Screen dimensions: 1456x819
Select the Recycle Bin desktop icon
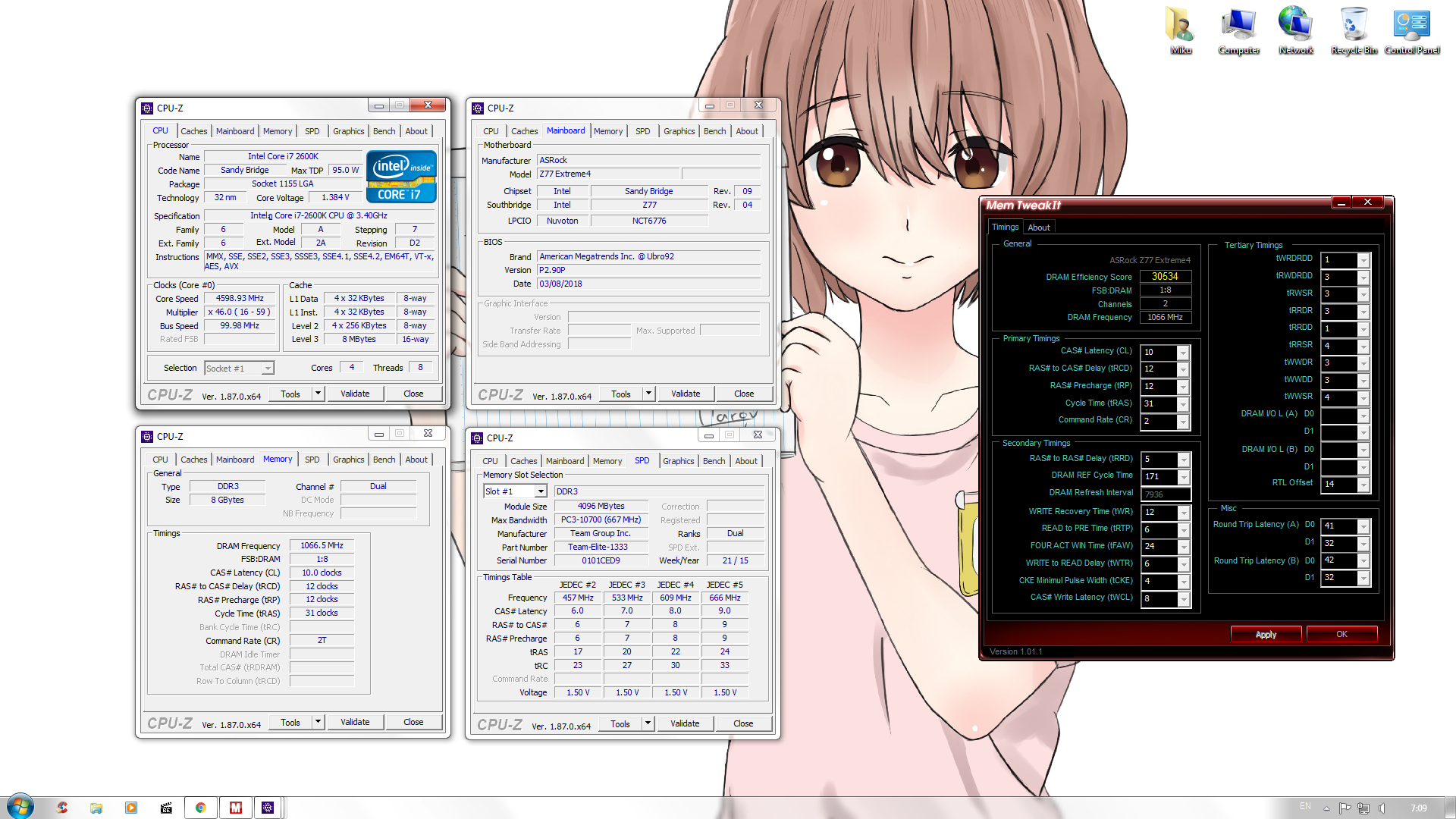[1354, 30]
